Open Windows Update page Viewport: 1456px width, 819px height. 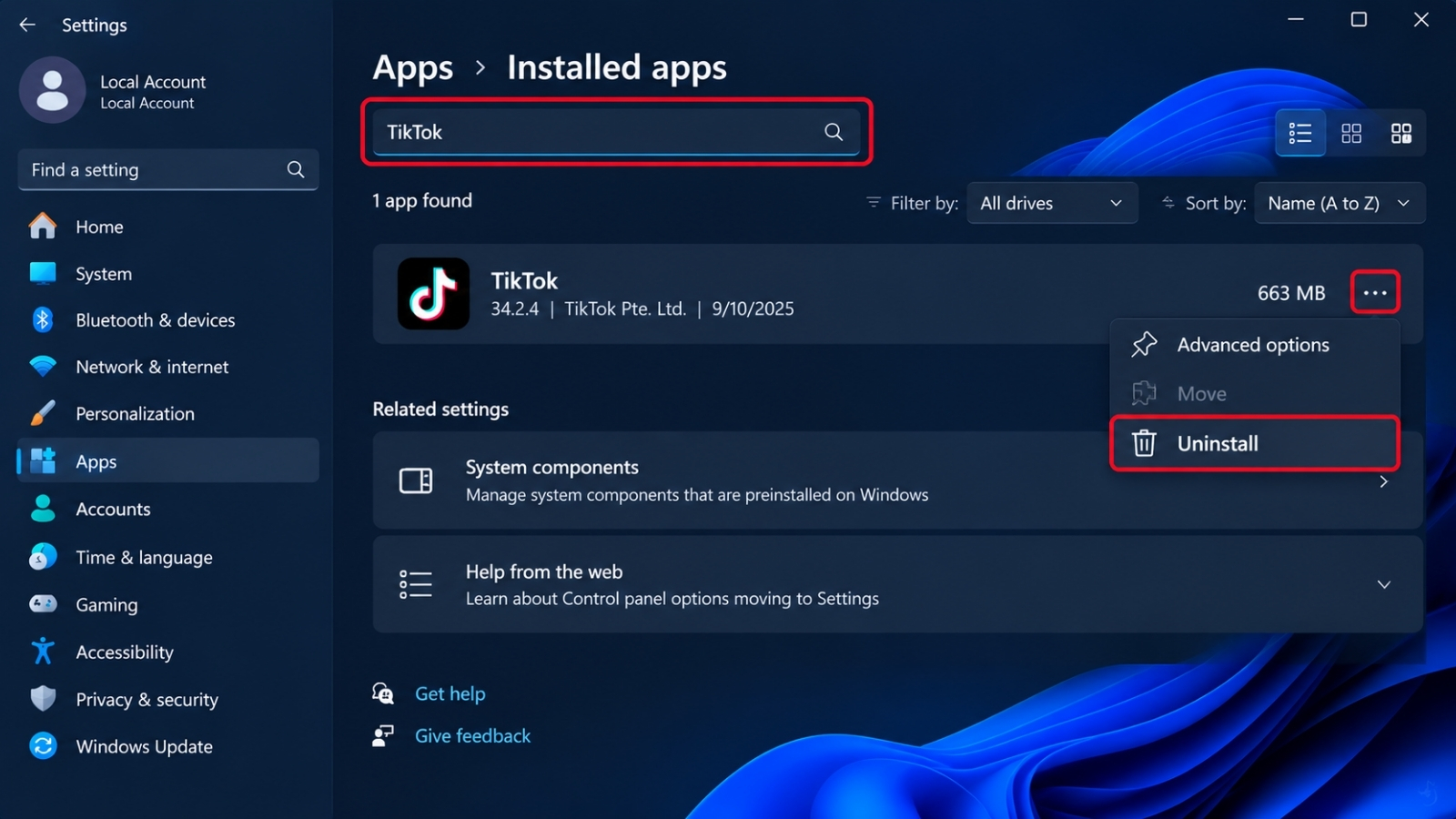pyautogui.click(x=167, y=746)
